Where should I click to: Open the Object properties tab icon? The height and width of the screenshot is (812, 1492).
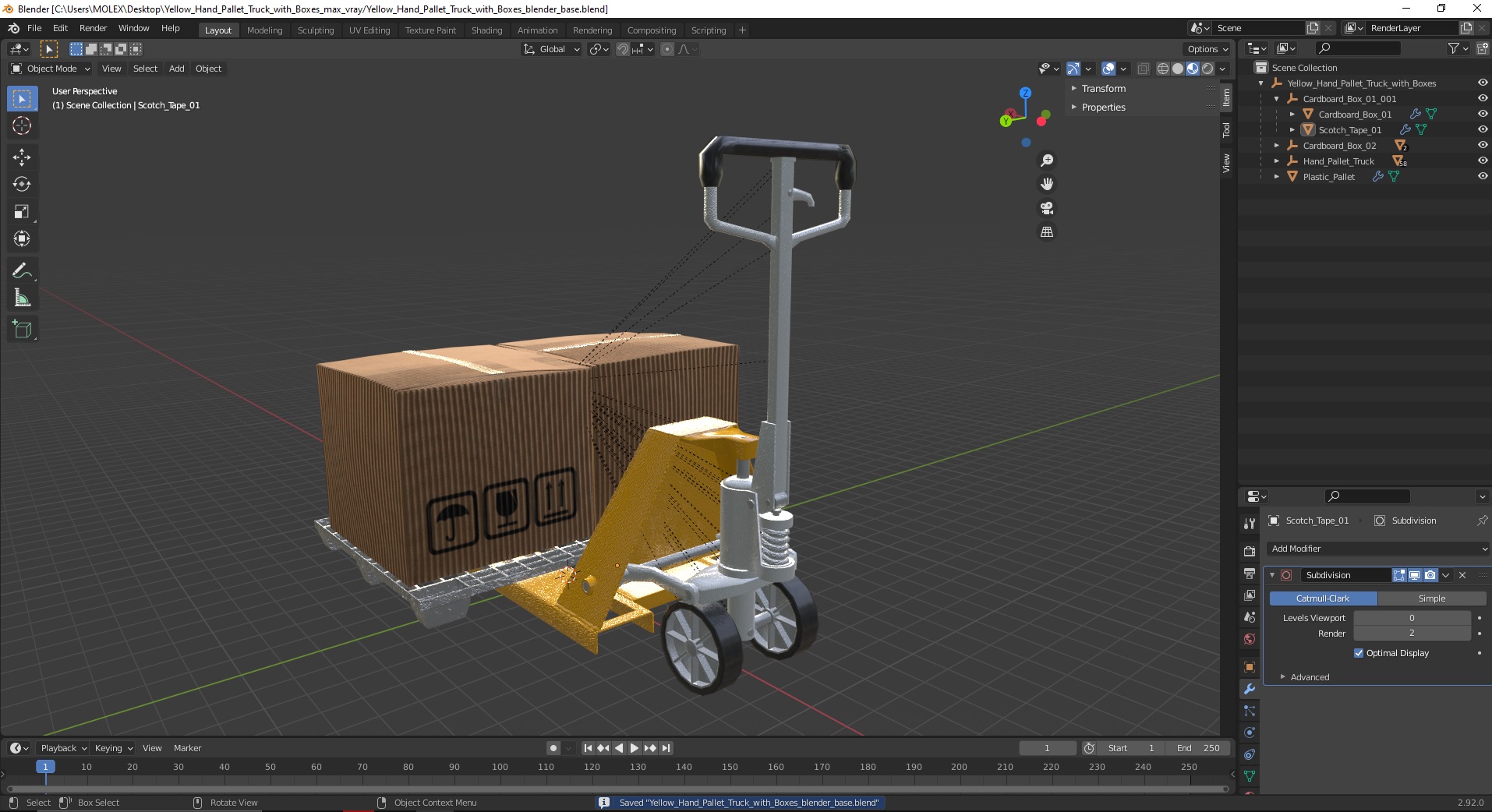1250,667
